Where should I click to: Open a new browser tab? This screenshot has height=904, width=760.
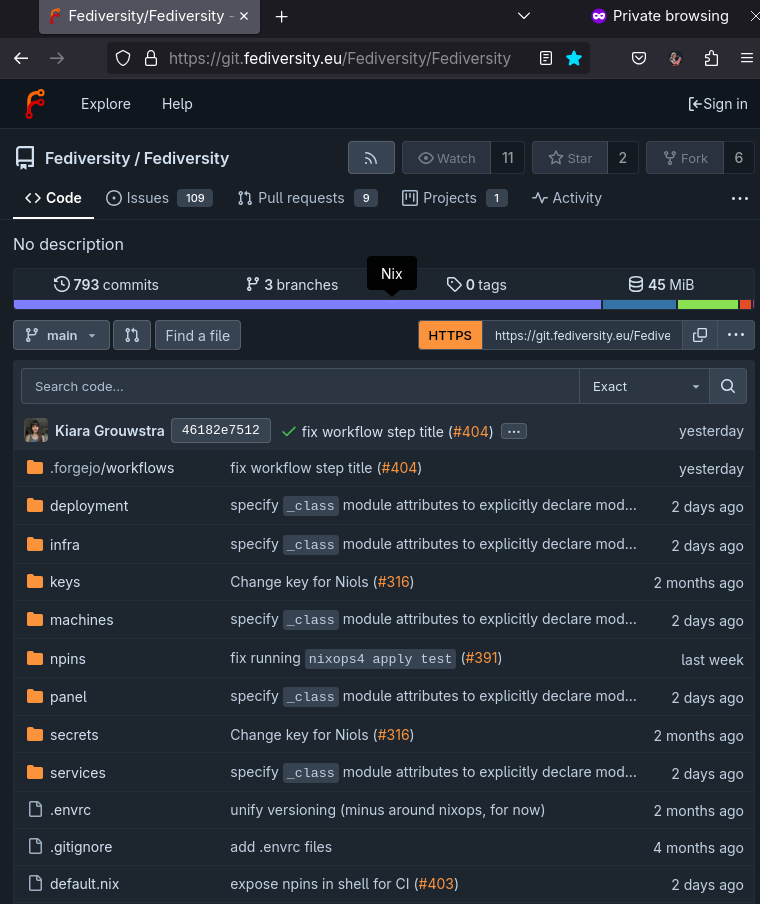pos(281,17)
